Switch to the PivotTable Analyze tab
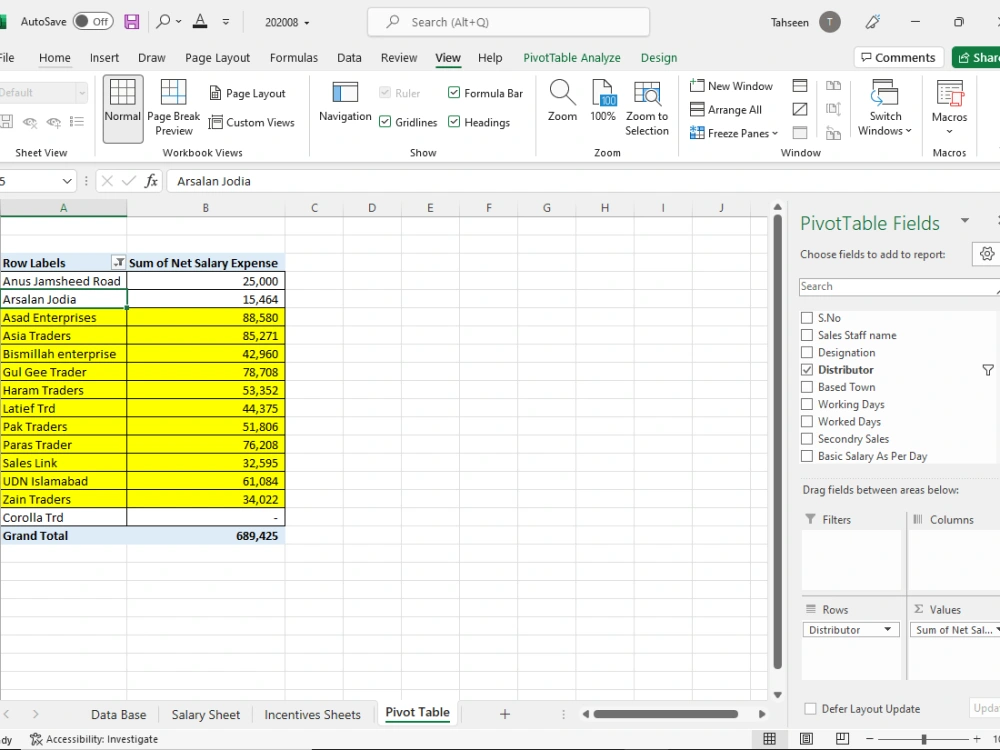 571,57
